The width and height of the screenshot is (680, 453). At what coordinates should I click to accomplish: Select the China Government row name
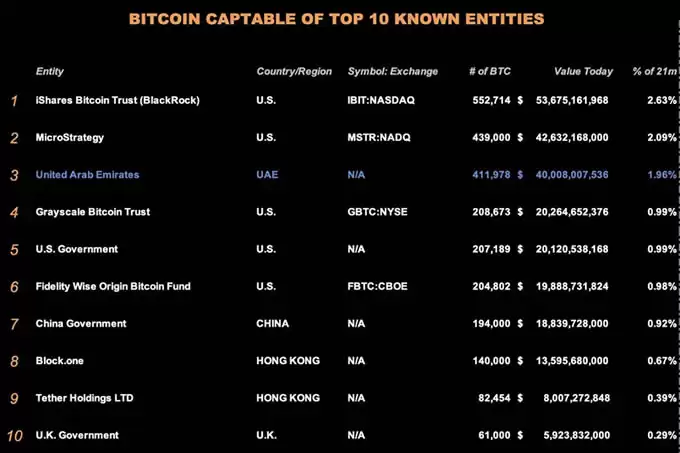tap(81, 324)
